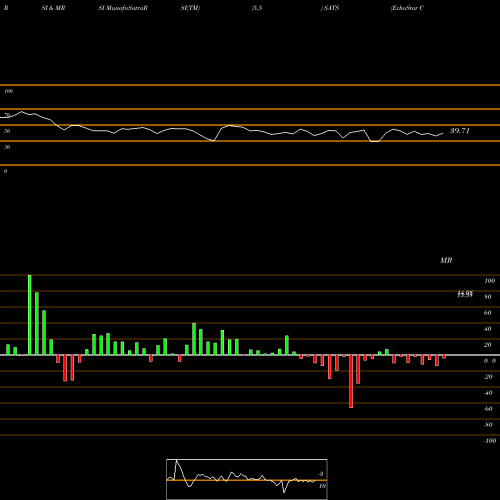Click the -3 label in mini chart
Screen dimensions: 500x500
[320, 474]
